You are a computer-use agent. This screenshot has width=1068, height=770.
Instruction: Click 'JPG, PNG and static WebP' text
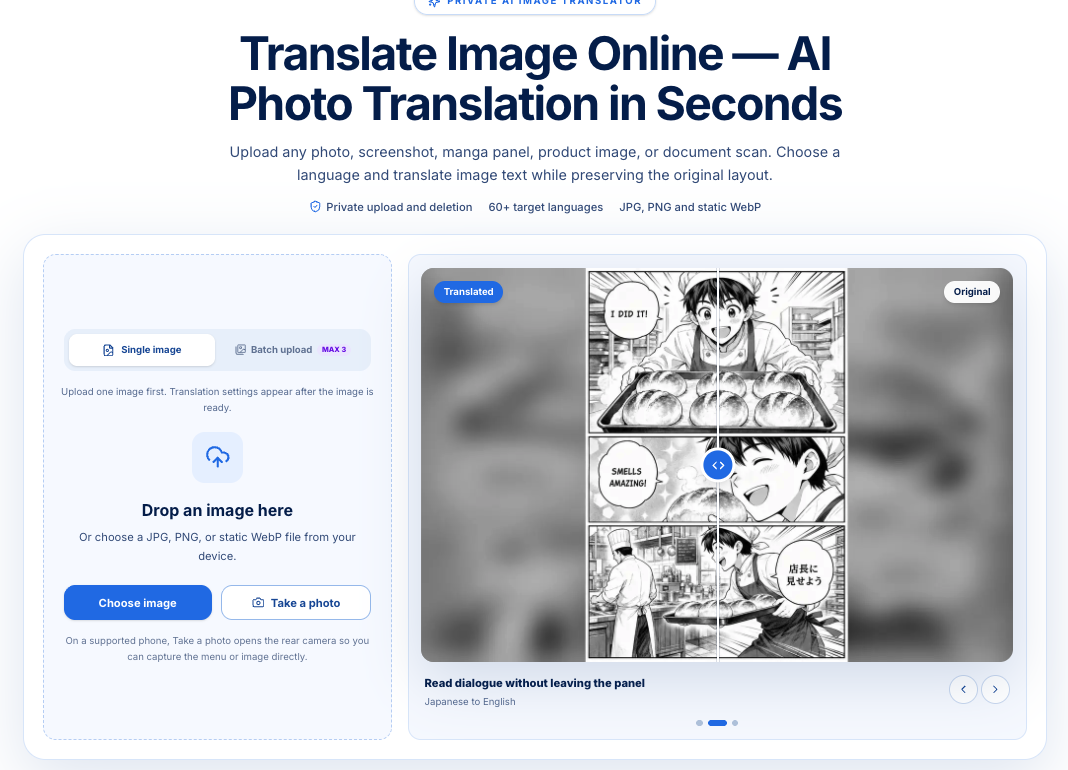click(x=690, y=207)
